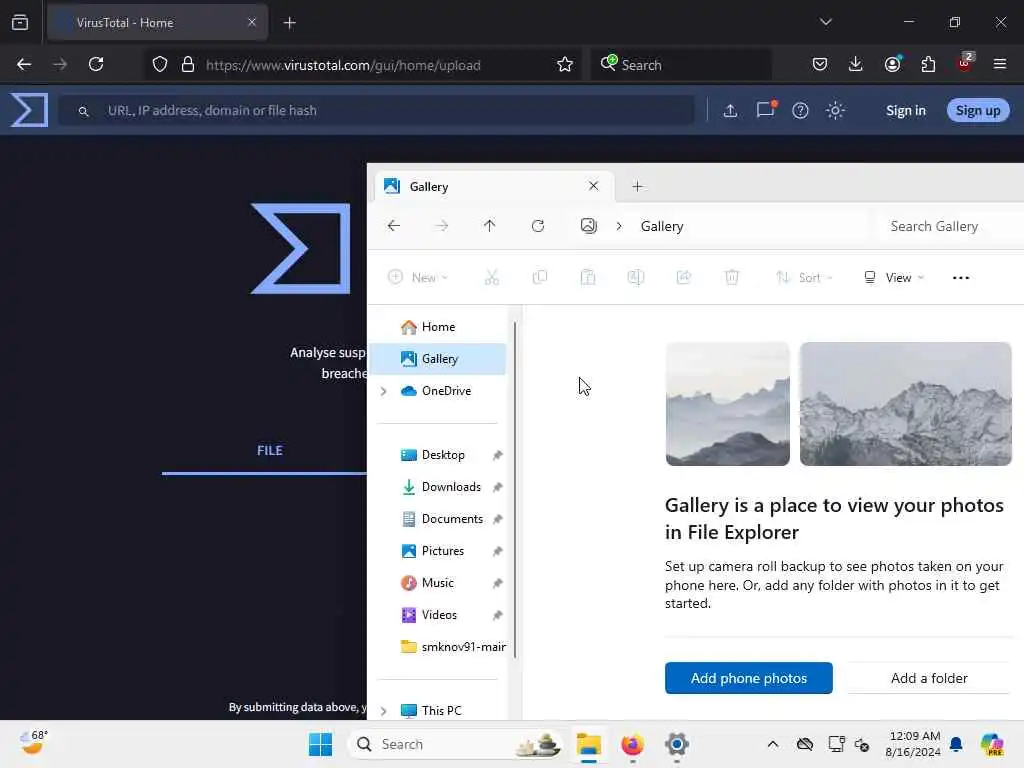
Task: Open the weather widget showing 68°
Action: 33,743
